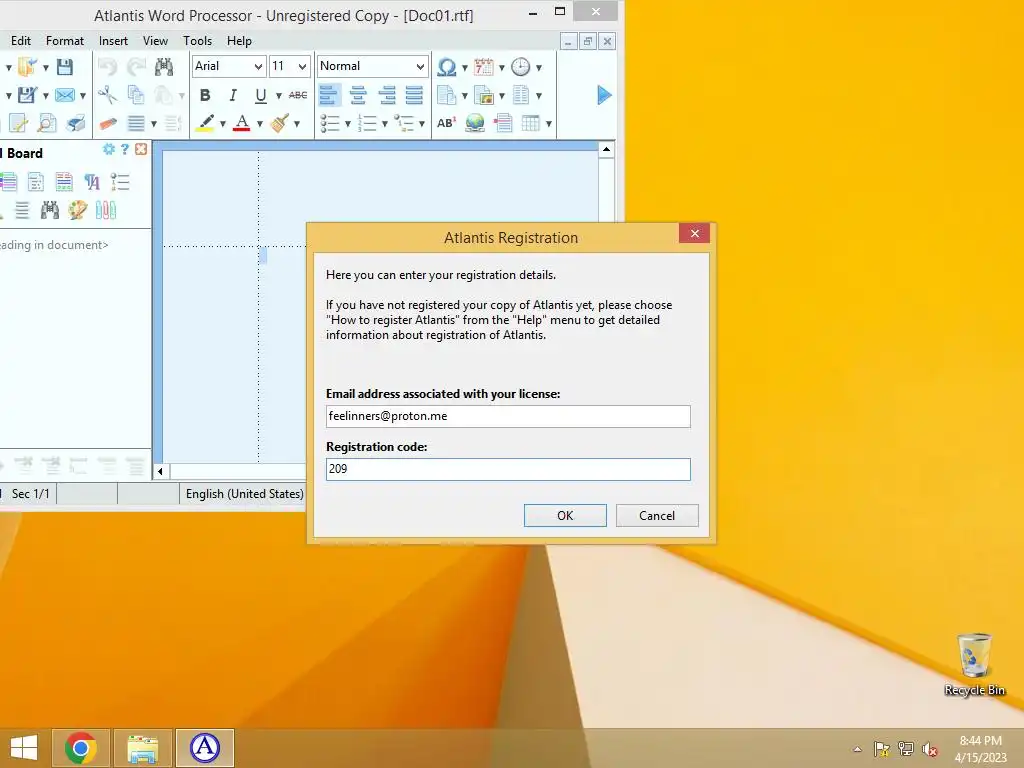Expand the arrow next to calendar date icon
This screenshot has width=1024, height=768.
coord(502,67)
